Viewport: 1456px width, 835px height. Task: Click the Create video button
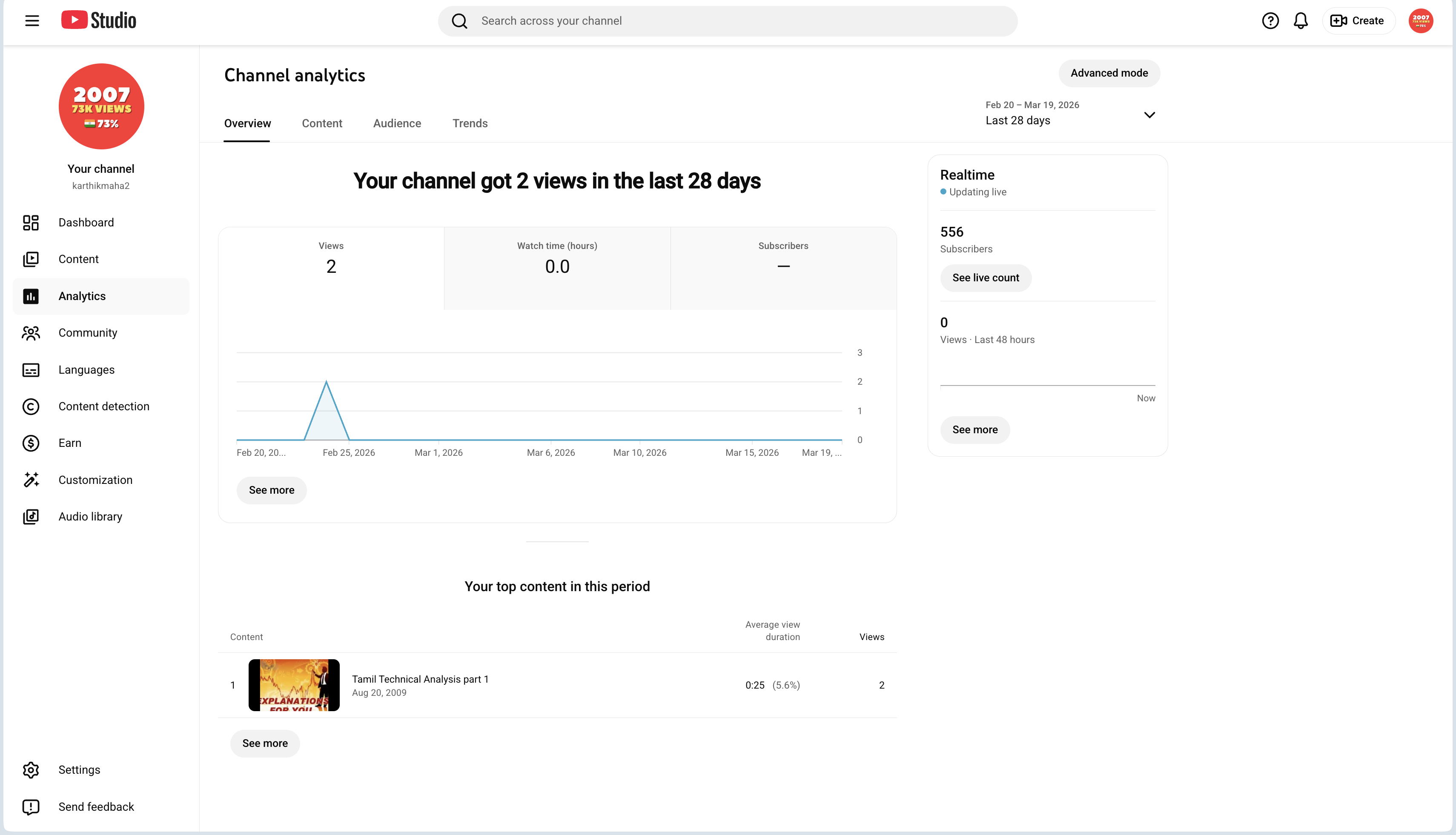point(1358,21)
